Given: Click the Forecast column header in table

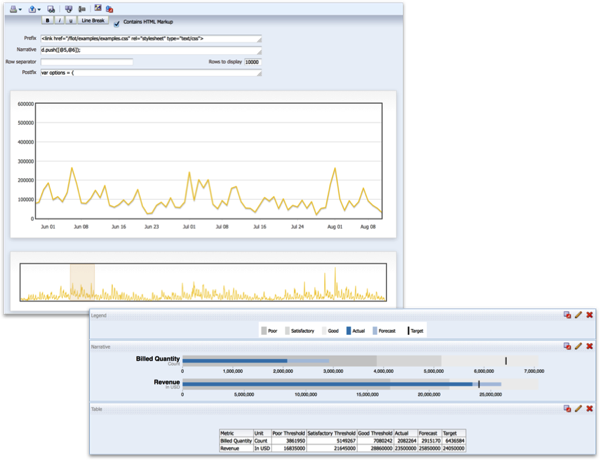Looking at the screenshot, I should 428,433.
